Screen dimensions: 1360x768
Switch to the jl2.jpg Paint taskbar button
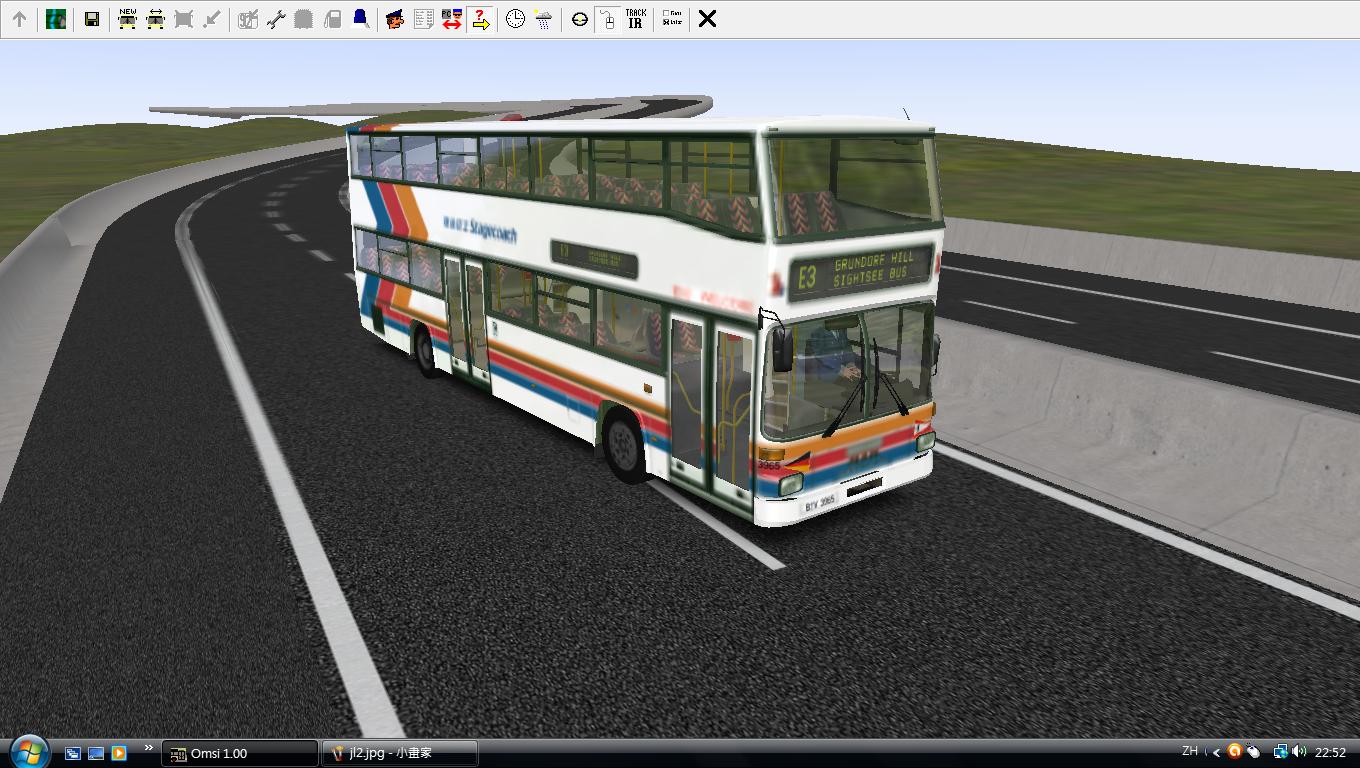[x=400, y=753]
